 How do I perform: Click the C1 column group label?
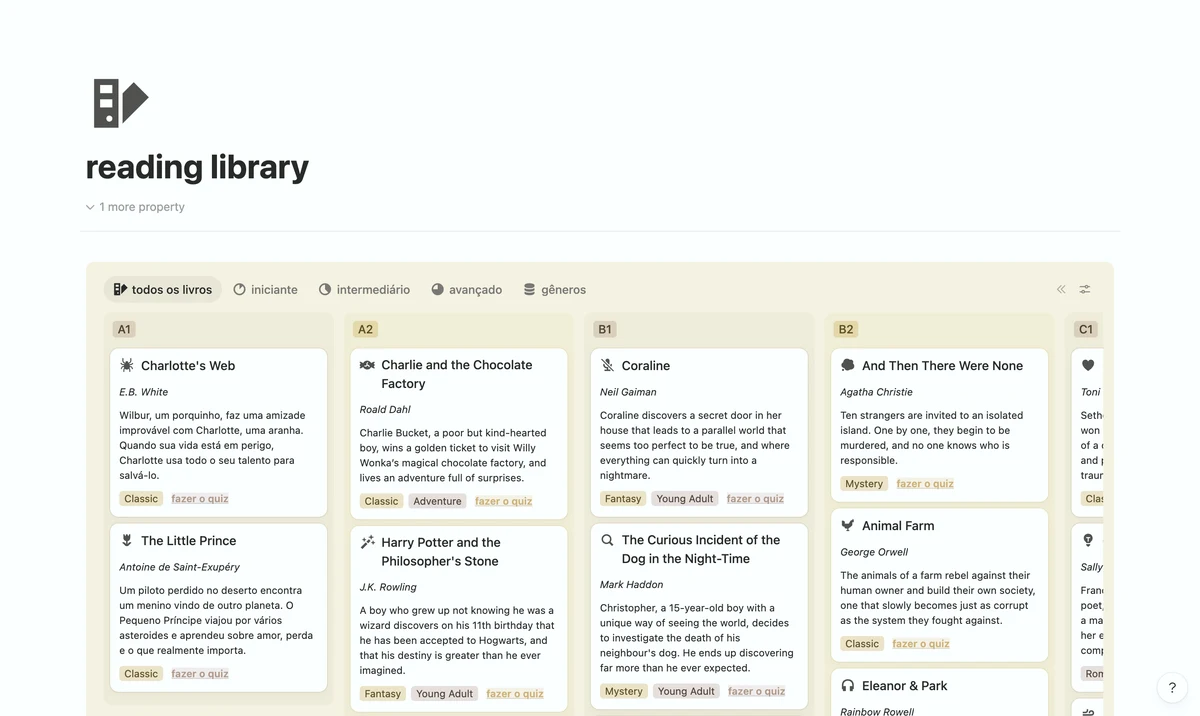[x=1086, y=329]
